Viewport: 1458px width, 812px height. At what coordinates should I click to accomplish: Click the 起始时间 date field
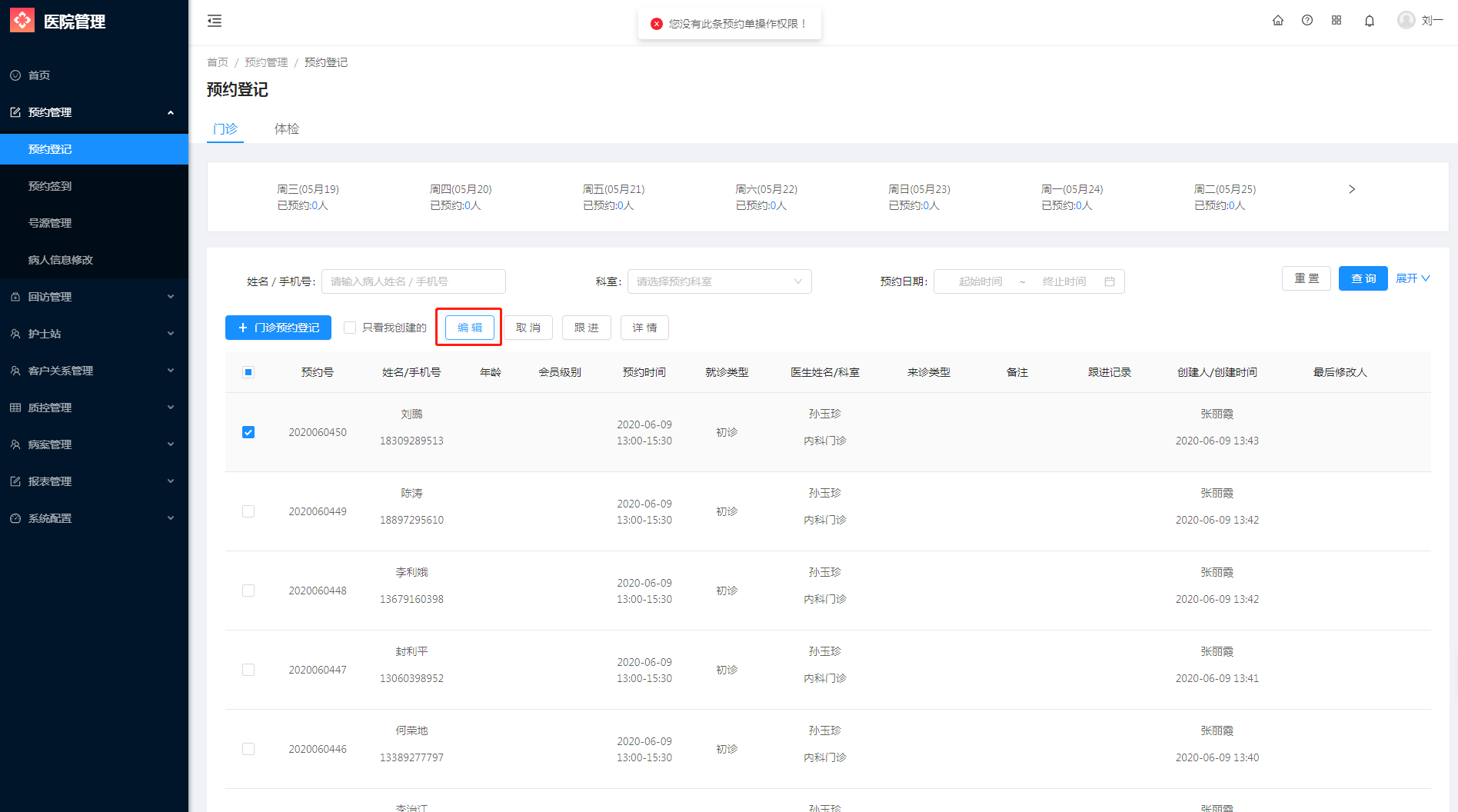point(980,281)
